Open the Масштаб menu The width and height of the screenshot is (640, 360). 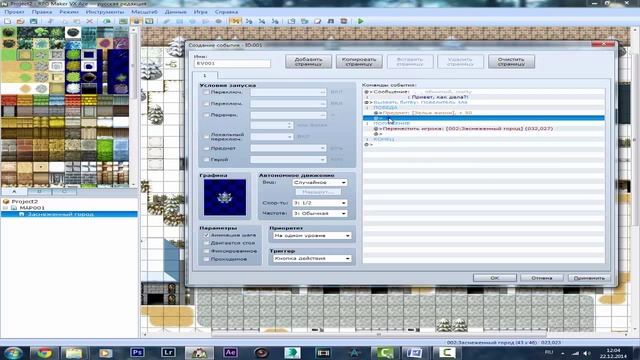coord(144,12)
